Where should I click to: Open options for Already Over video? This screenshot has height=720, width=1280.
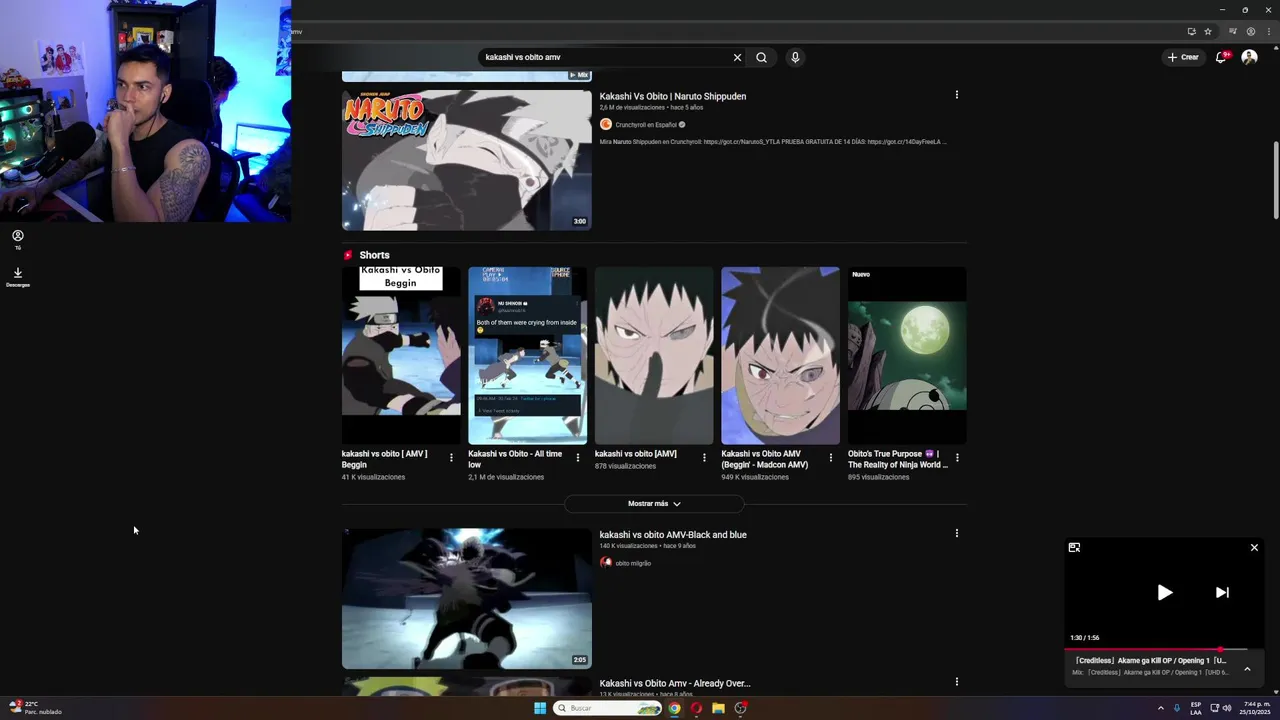tap(957, 682)
